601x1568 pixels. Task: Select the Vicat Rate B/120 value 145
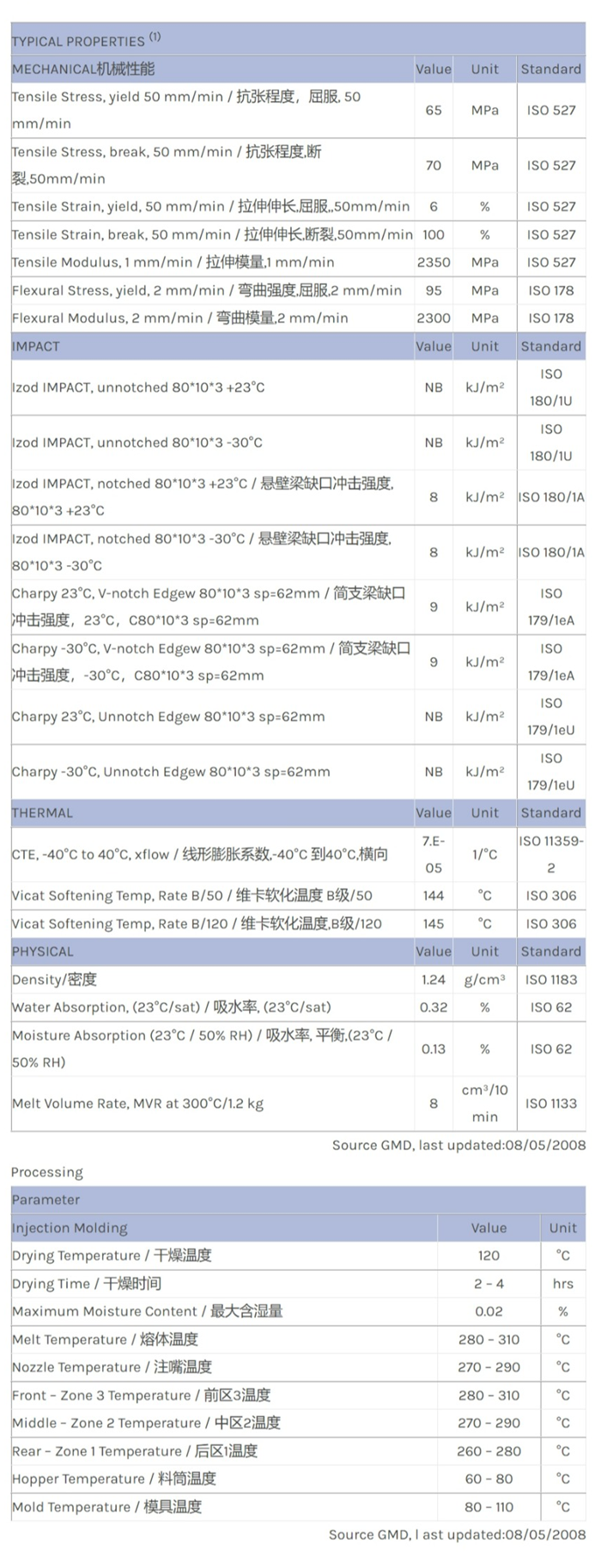tap(434, 924)
